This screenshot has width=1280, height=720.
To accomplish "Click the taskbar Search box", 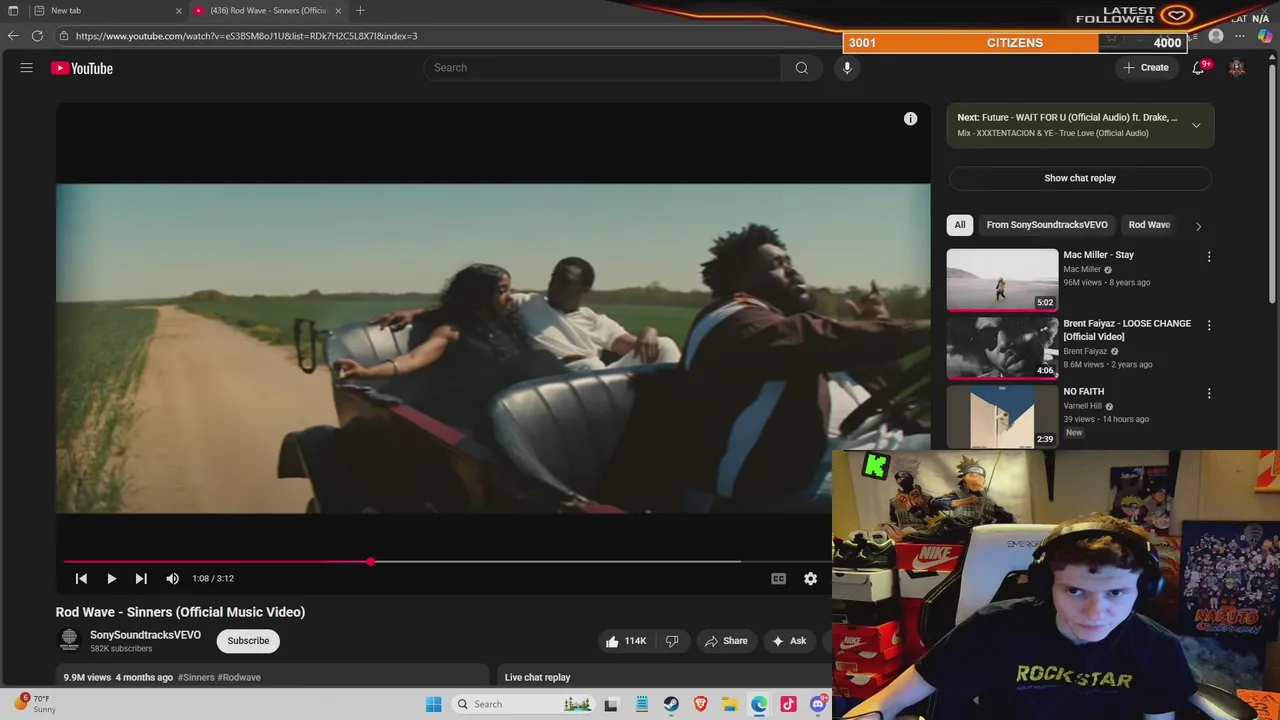I will 523,704.
